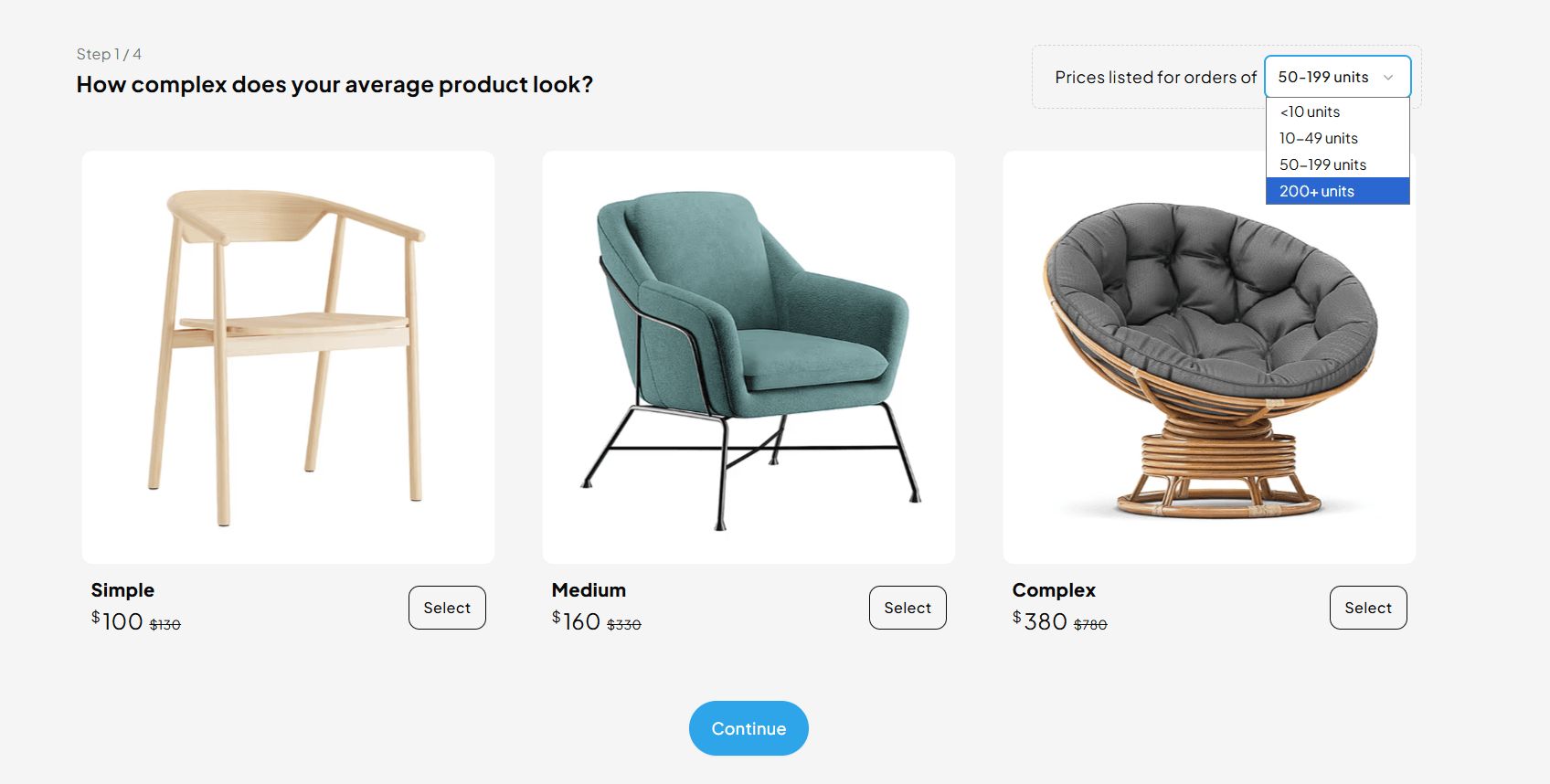1550x784 pixels.
Task: Click the "Prices listed for orders of" label
Action: tap(1154, 77)
